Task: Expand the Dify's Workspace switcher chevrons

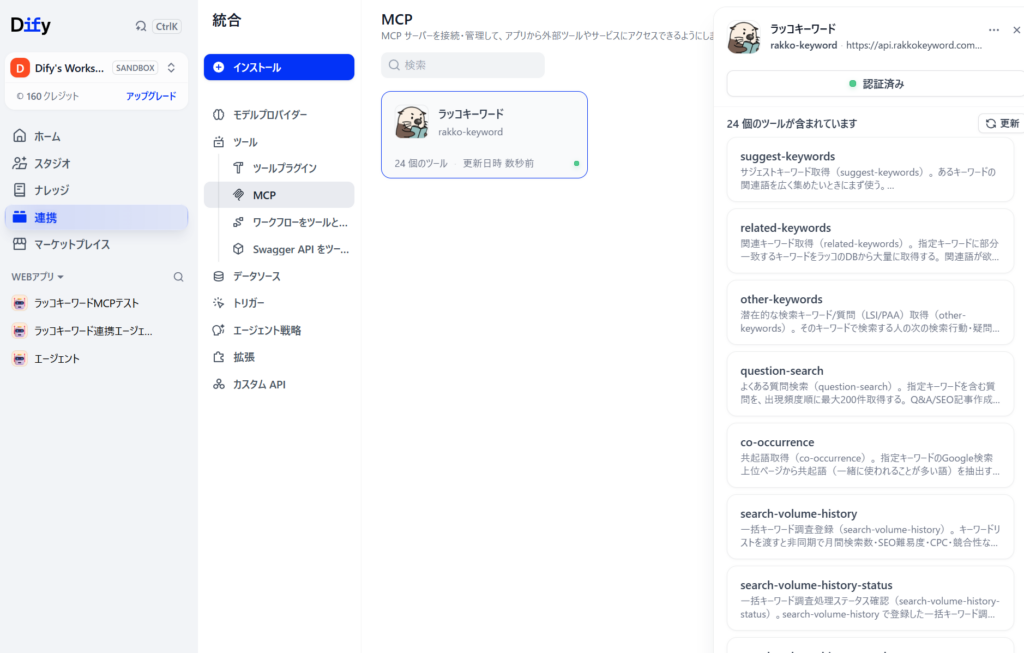Action: (171, 68)
